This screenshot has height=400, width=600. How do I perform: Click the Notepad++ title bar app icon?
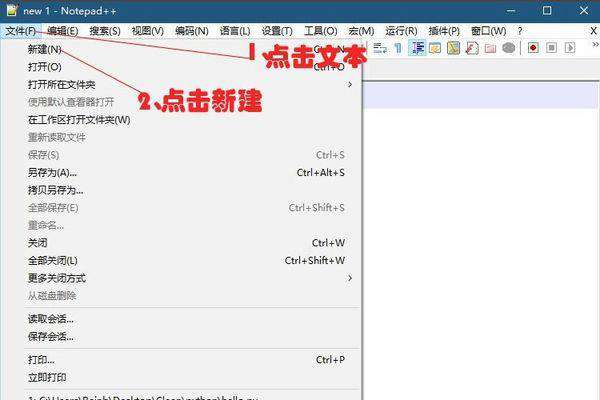12,10
